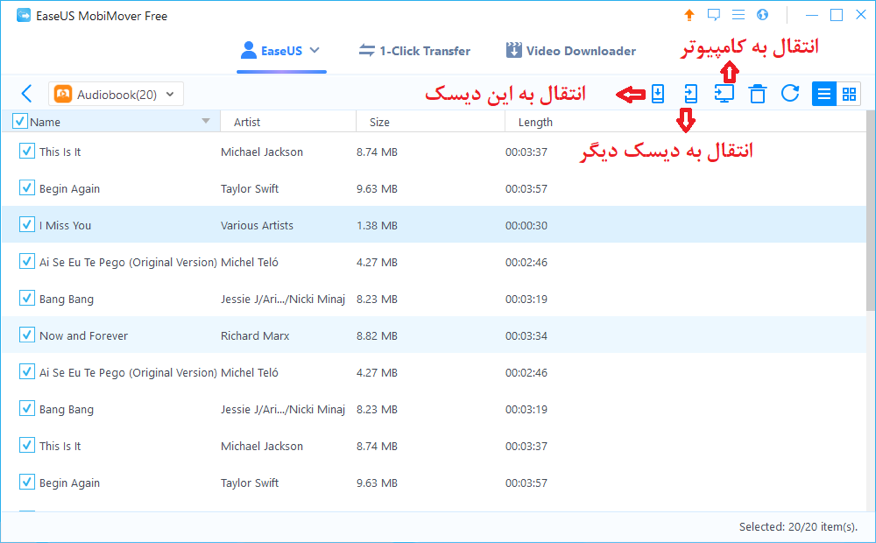Click the refresh icon
This screenshot has width=876, height=543.
point(790,93)
